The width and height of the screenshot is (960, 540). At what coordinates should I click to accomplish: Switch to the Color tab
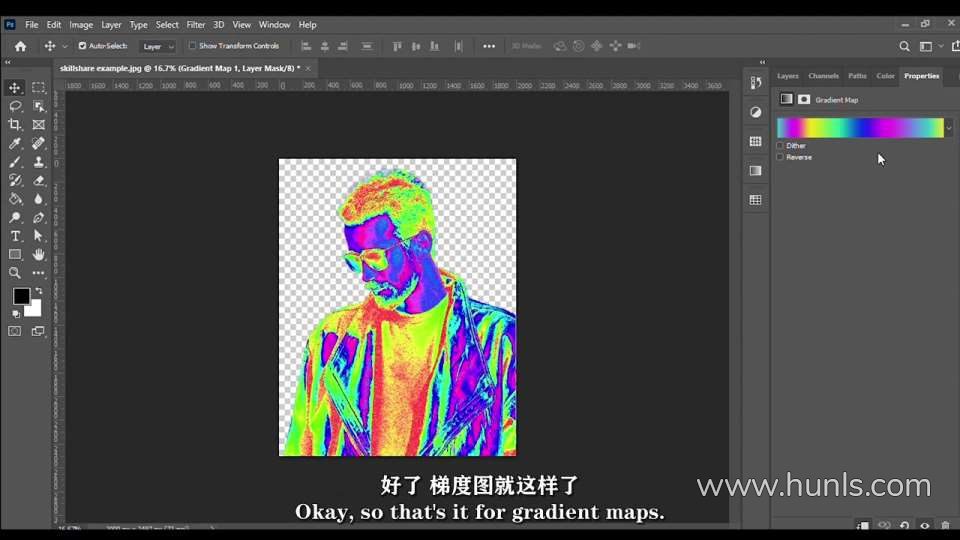[885, 76]
